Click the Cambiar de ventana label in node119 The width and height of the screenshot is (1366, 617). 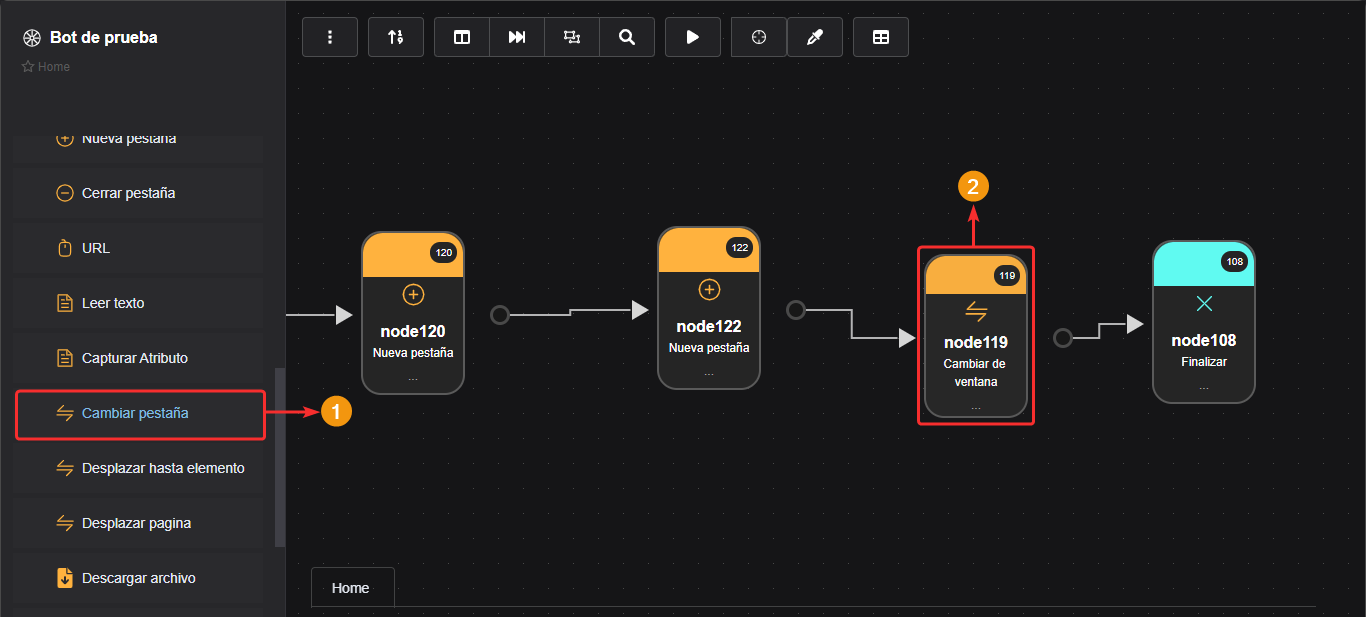(976, 373)
